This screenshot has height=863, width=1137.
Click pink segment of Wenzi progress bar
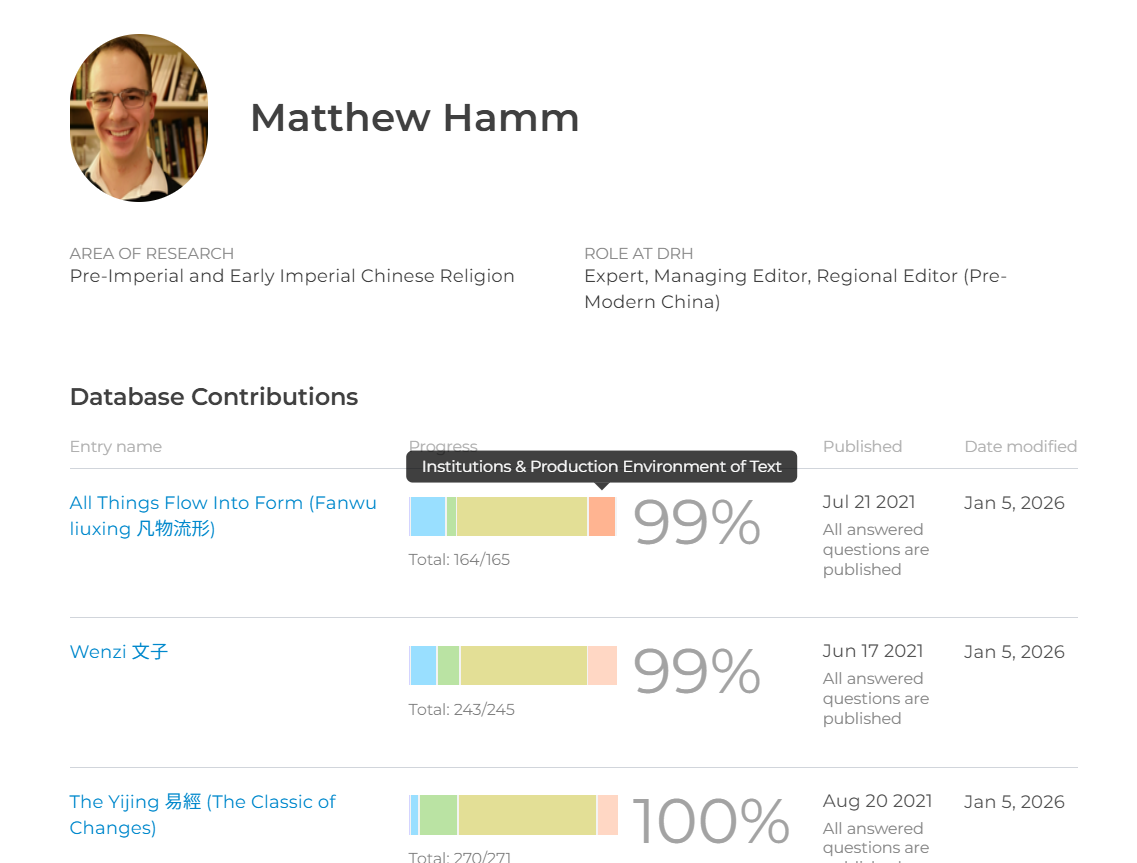tap(602, 666)
